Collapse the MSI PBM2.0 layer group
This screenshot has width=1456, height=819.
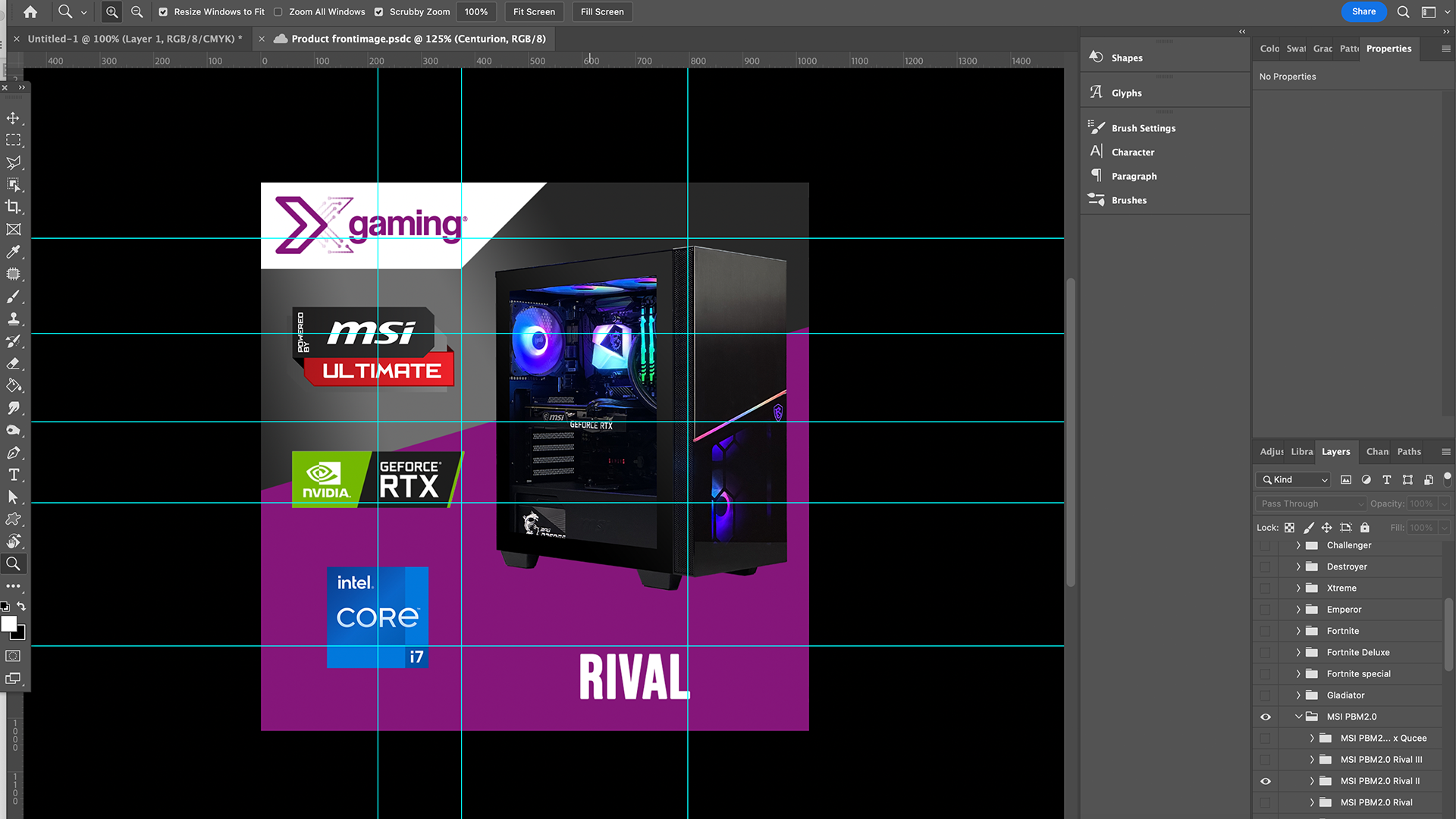(x=1298, y=717)
